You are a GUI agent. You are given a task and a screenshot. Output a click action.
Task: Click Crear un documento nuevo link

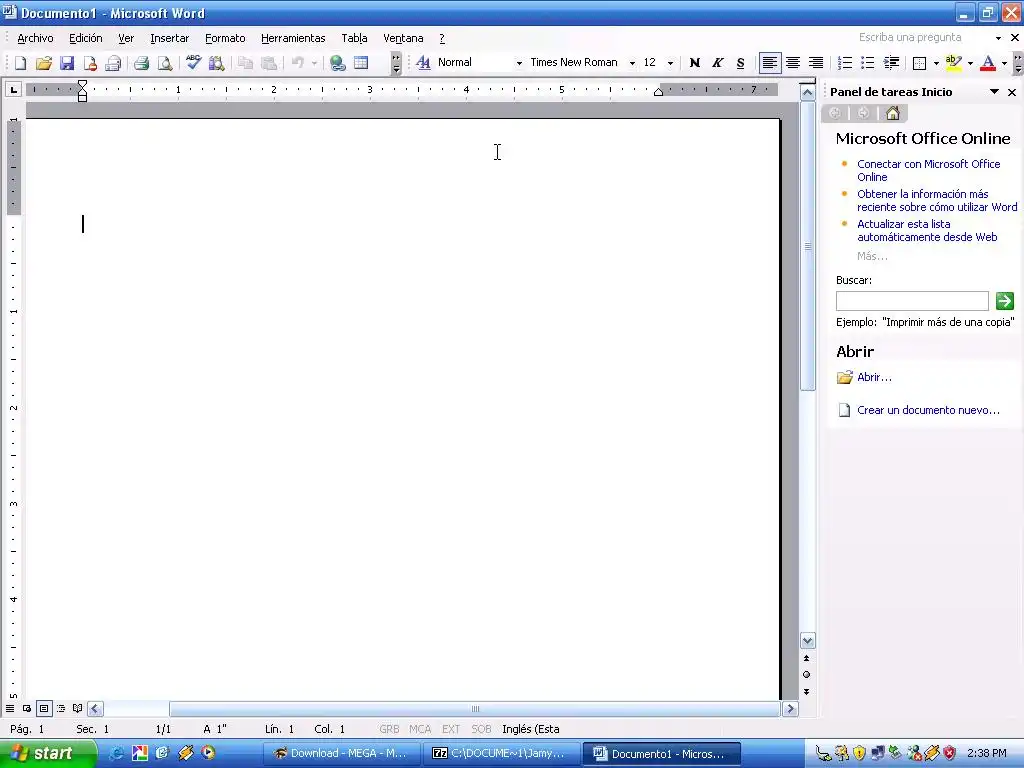(928, 410)
